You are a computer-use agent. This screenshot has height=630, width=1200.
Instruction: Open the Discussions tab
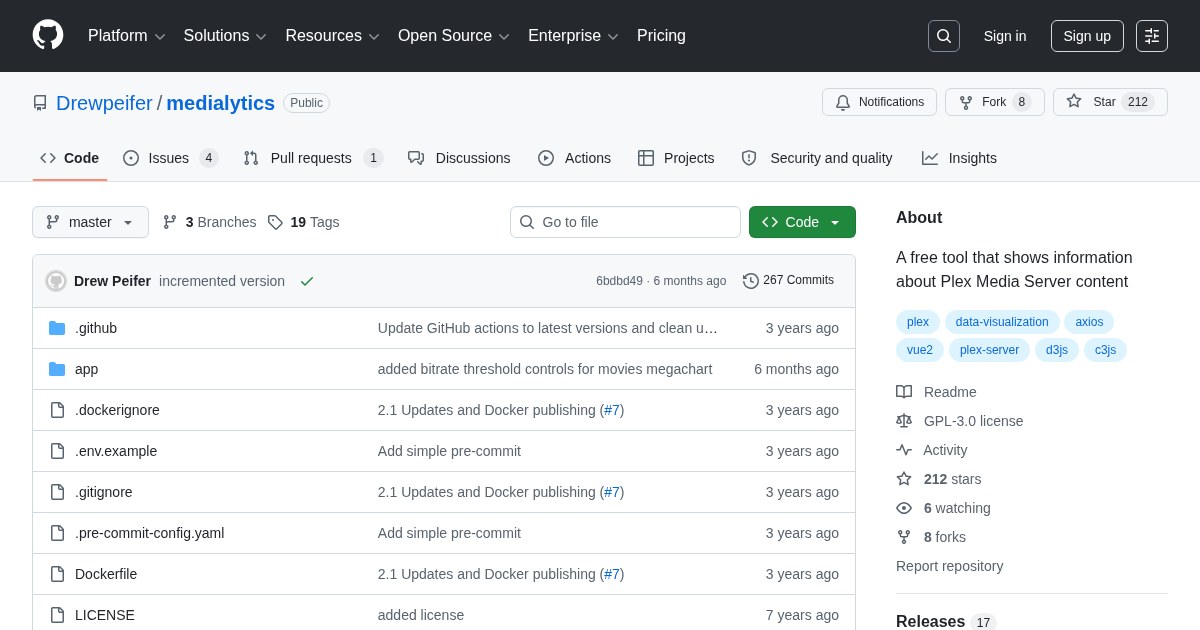[459, 158]
